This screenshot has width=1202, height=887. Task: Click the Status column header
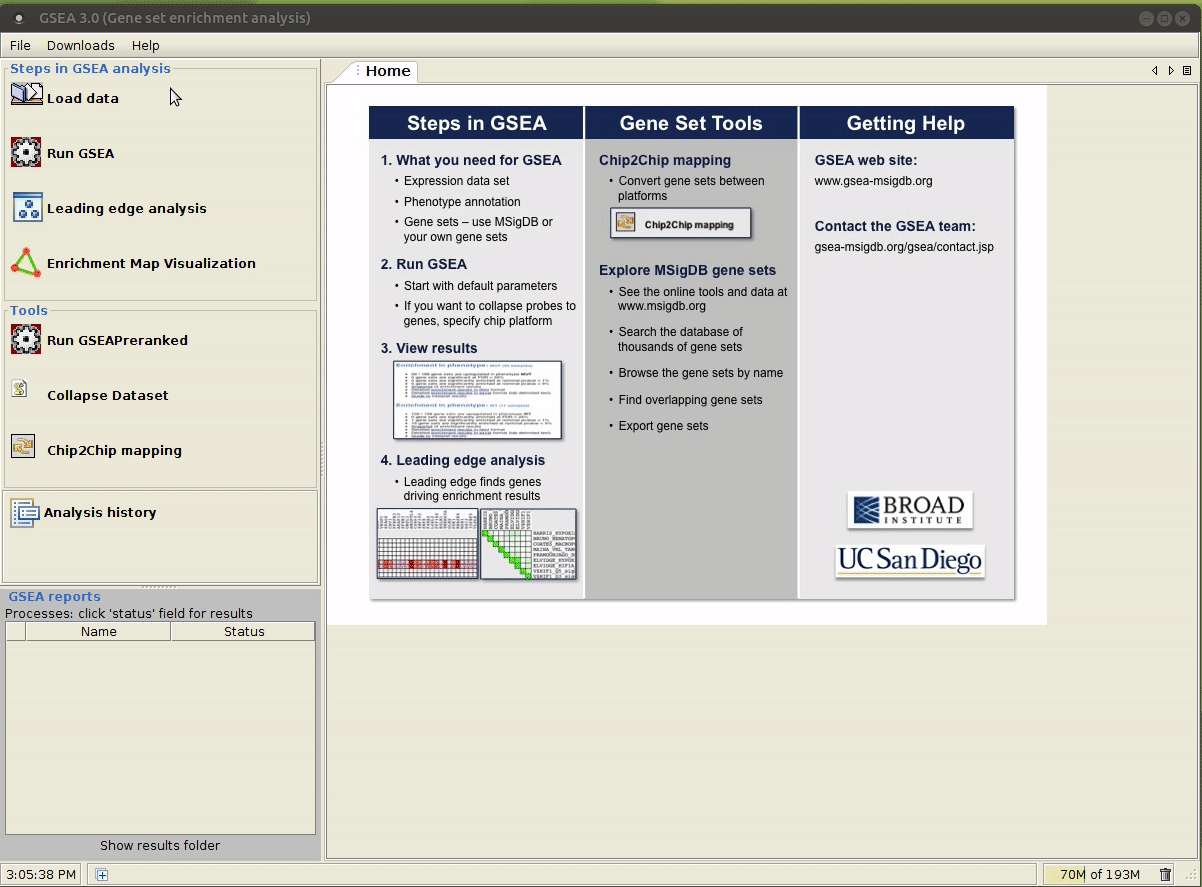[x=244, y=632]
